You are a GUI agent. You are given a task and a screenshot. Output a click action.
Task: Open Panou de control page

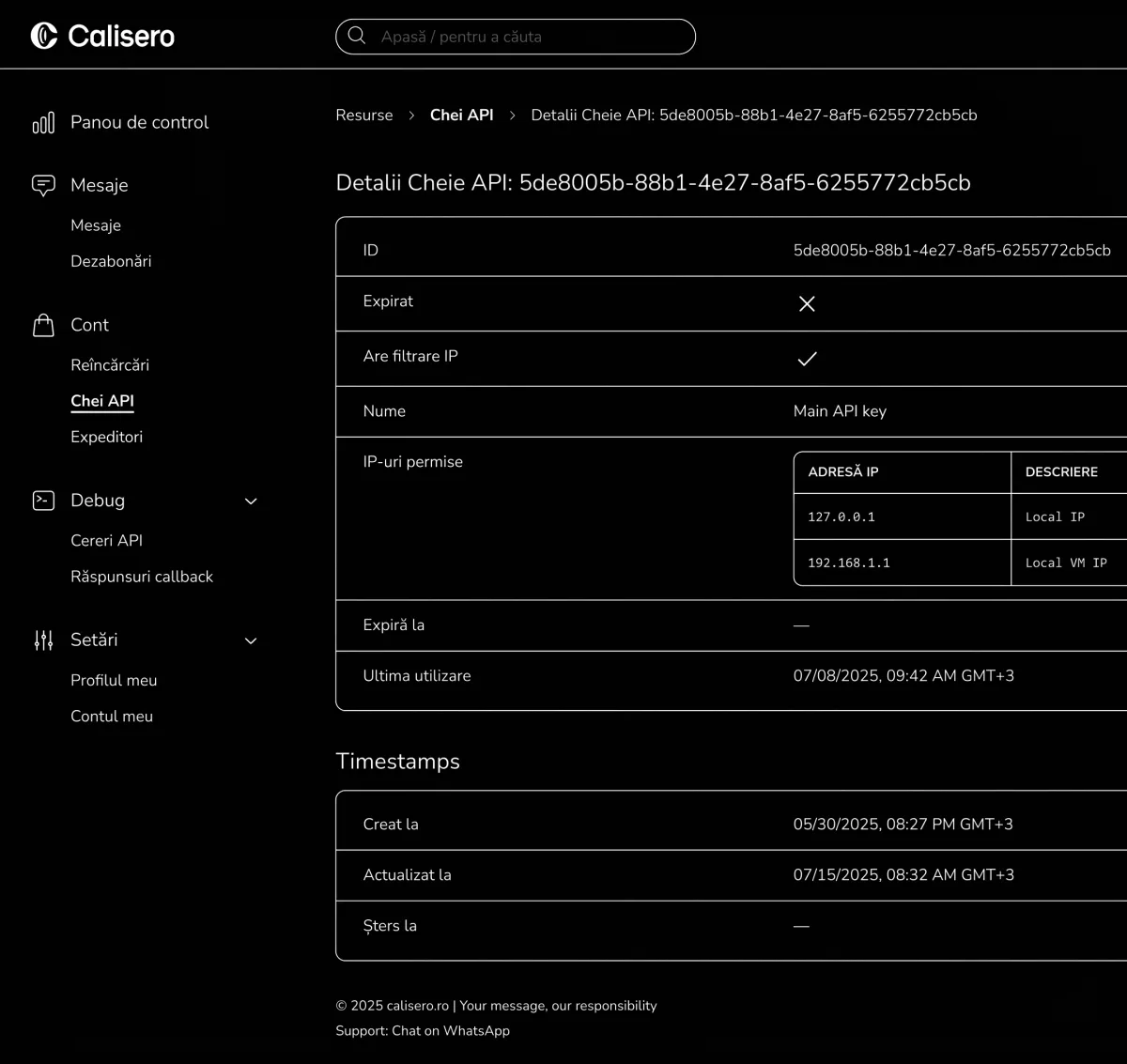(139, 122)
